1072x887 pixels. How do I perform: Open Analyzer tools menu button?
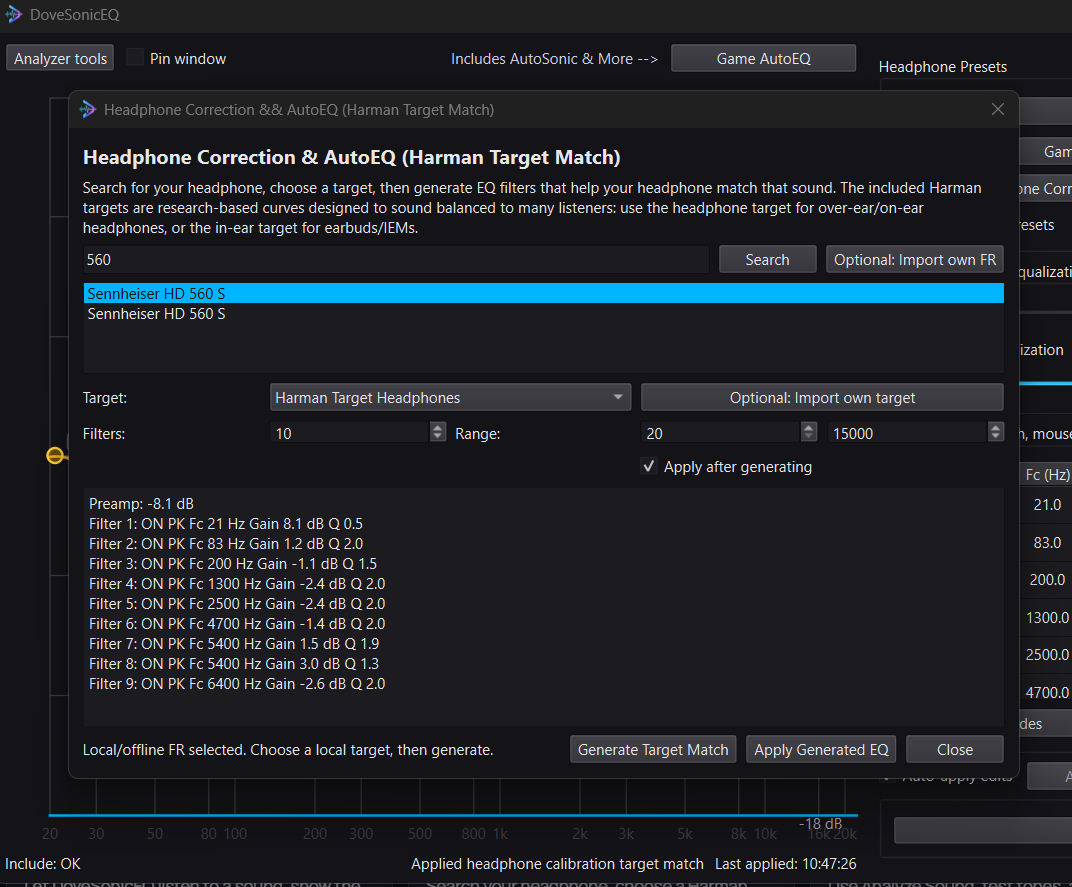(x=60, y=59)
